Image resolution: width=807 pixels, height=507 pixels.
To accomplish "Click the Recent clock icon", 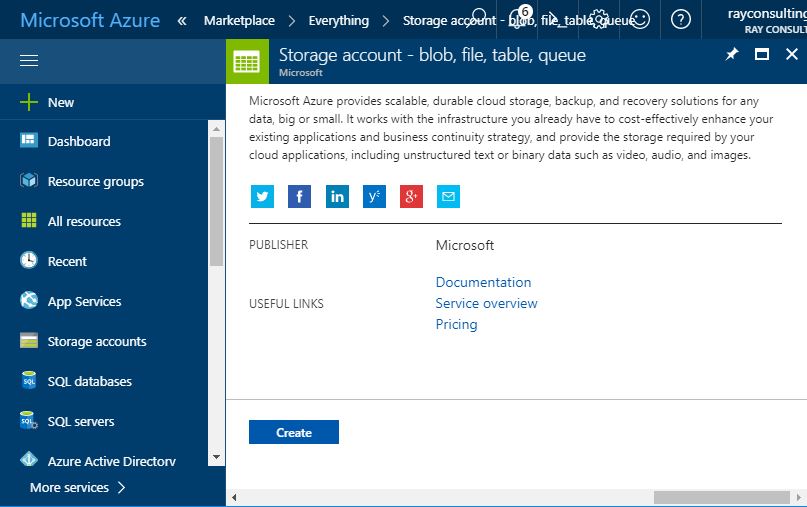I will pyautogui.click(x=29, y=260).
